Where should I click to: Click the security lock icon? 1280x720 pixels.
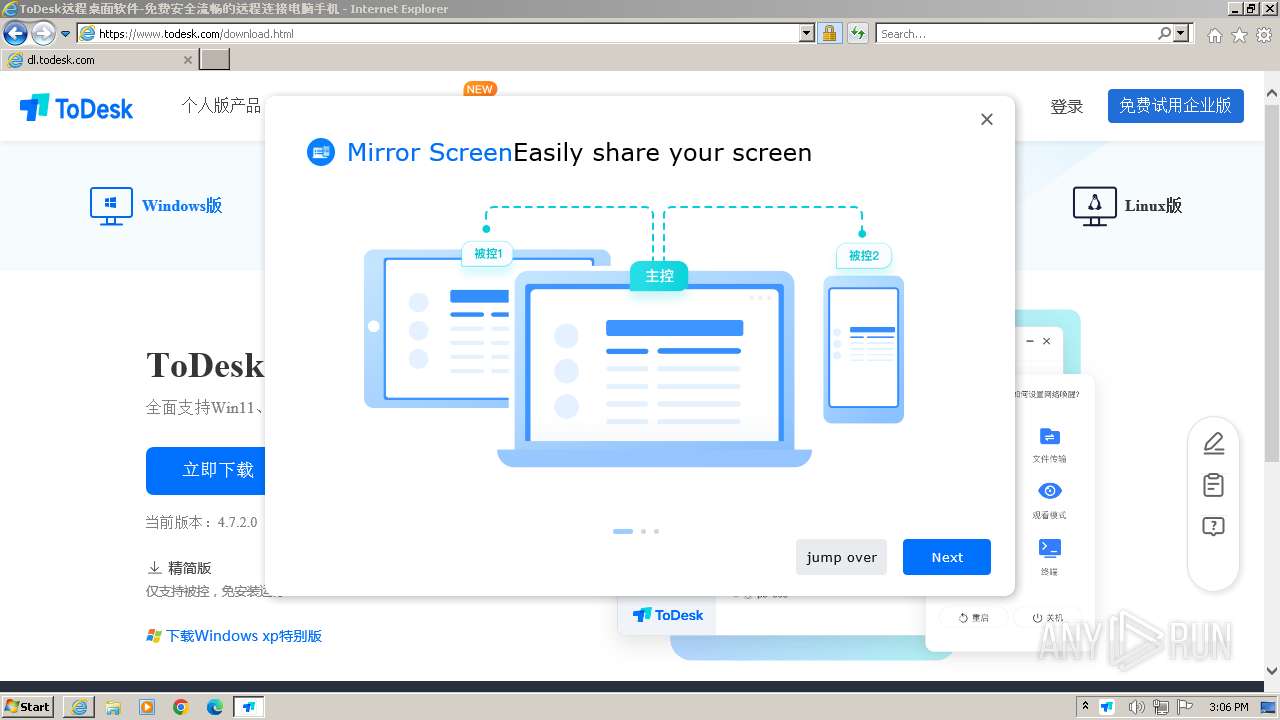click(x=829, y=33)
